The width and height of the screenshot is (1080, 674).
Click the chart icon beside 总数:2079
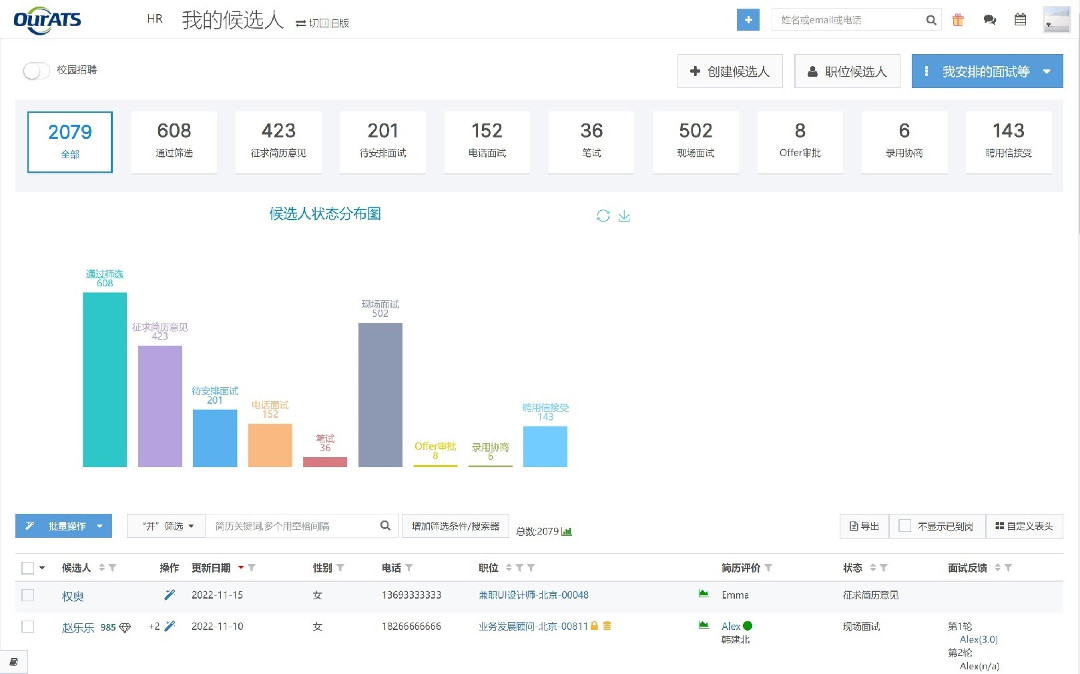point(567,531)
